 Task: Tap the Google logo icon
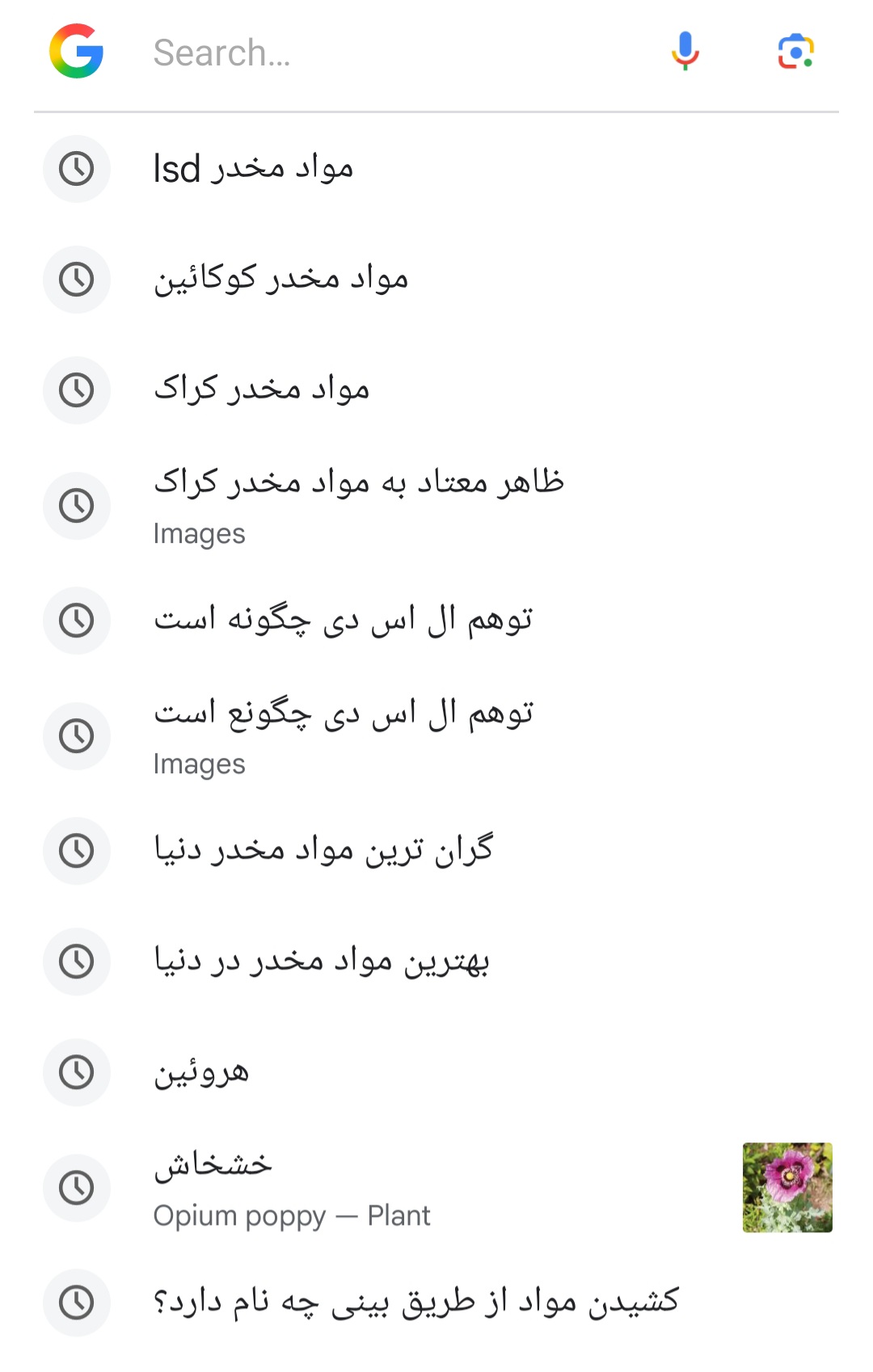pos(76,52)
